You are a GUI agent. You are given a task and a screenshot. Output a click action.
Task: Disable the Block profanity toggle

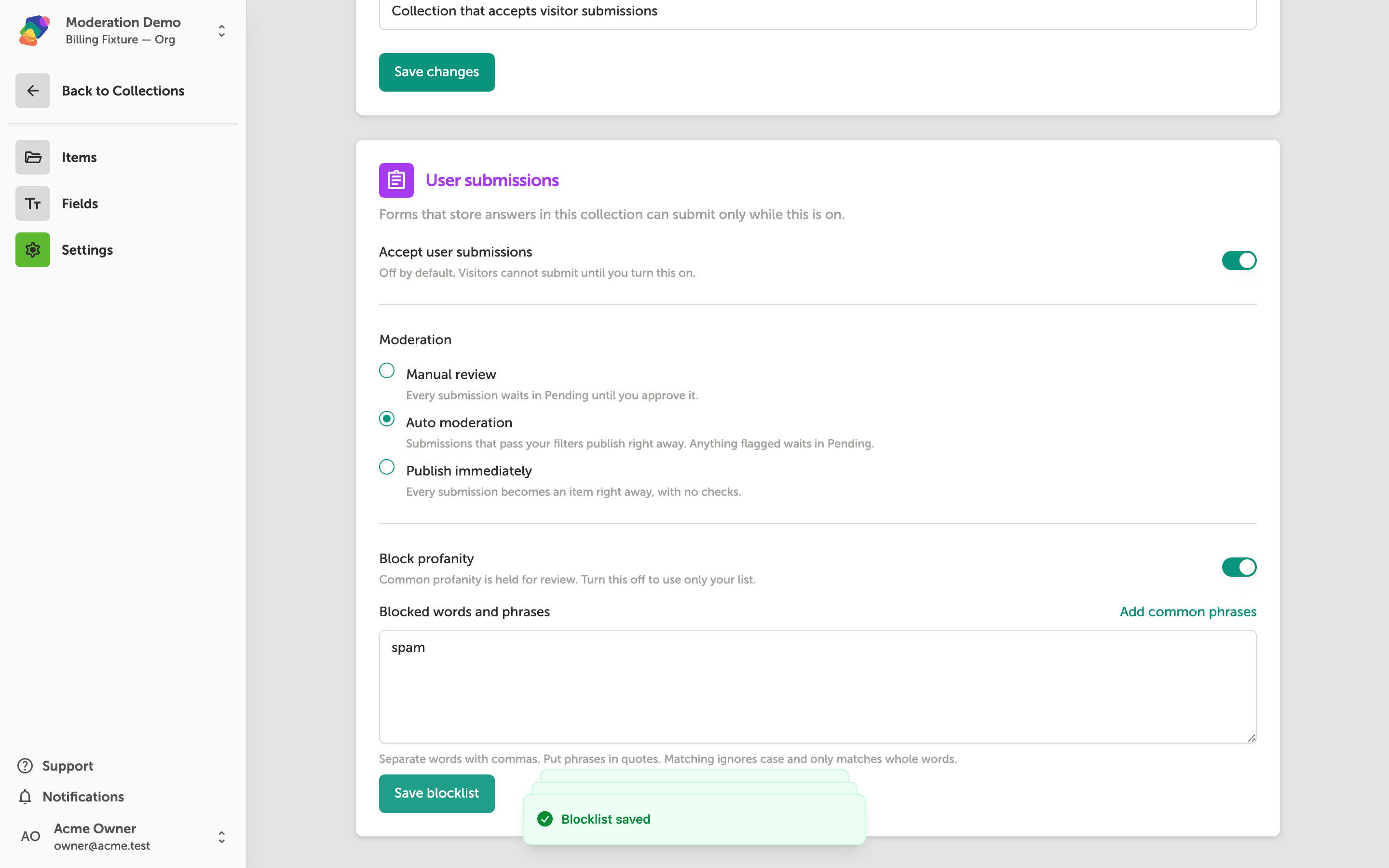tap(1239, 567)
